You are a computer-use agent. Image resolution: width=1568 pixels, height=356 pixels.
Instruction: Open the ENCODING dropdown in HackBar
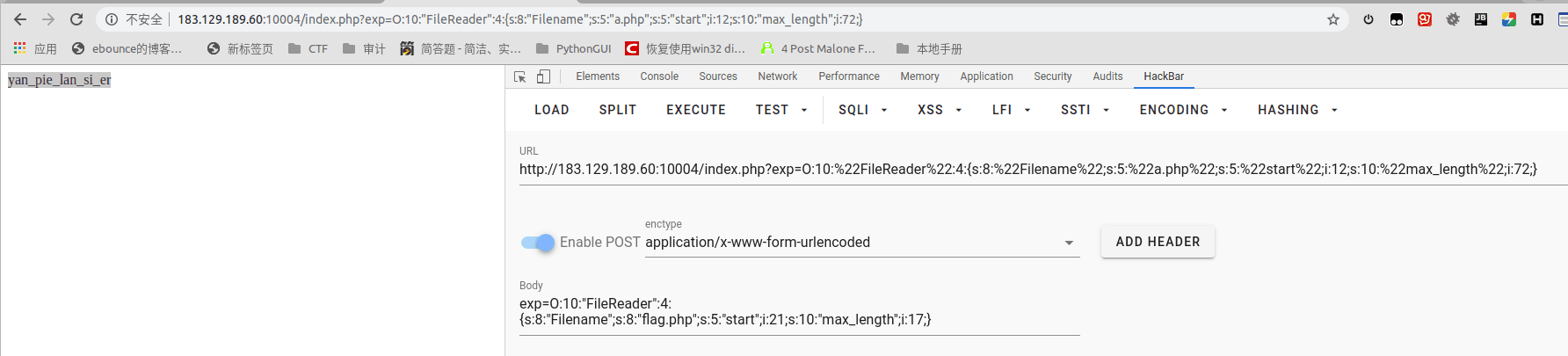1183,110
